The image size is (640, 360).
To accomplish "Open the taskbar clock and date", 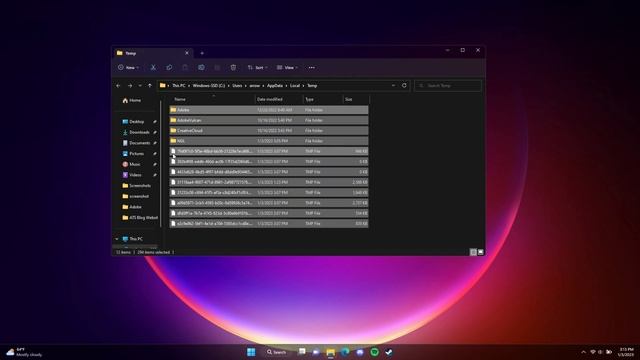I will [x=626, y=352].
